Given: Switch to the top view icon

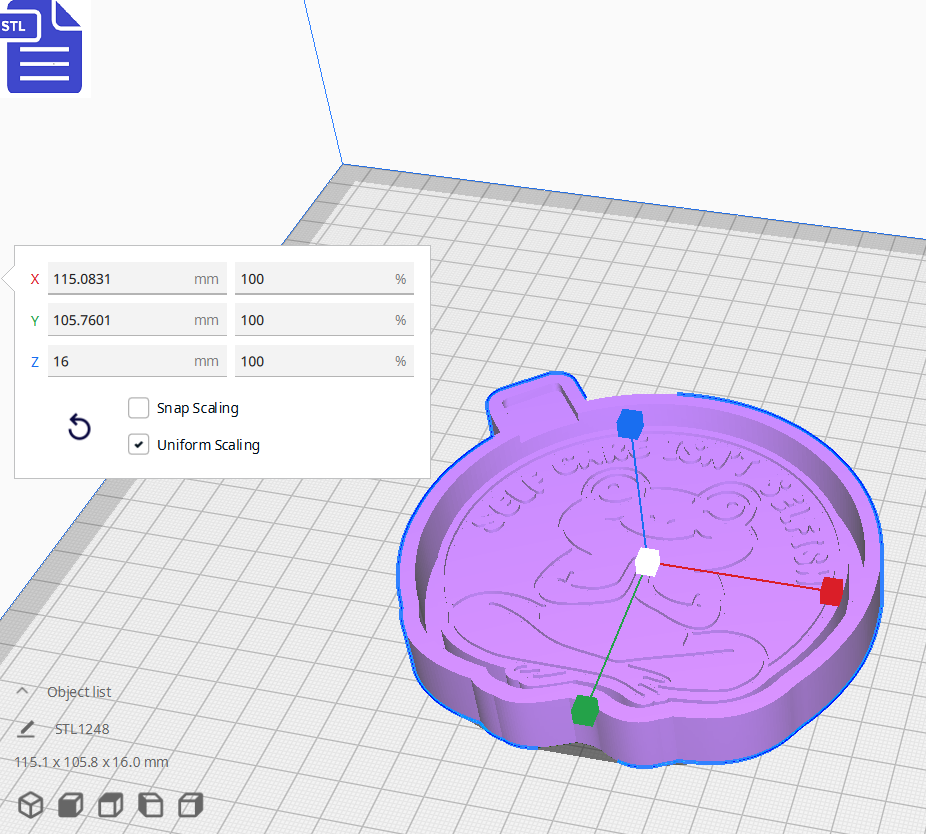Looking at the screenshot, I should tap(109, 805).
